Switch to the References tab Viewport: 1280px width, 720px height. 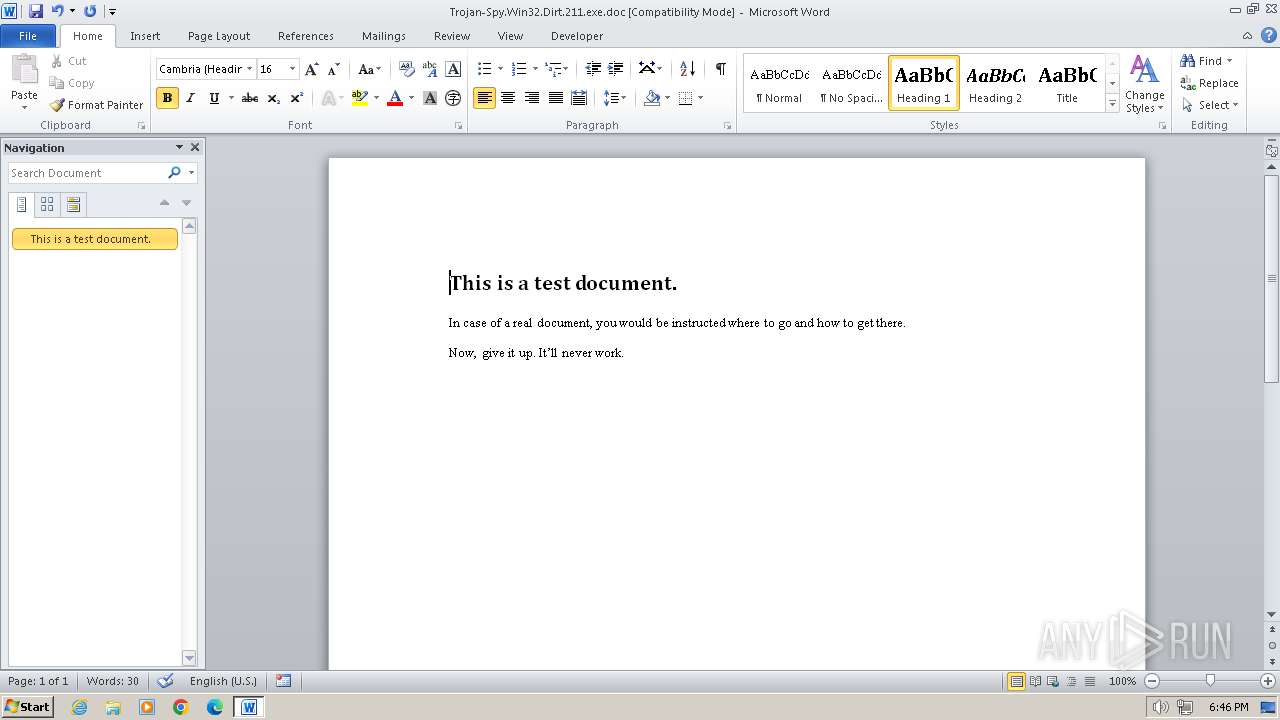tap(306, 36)
